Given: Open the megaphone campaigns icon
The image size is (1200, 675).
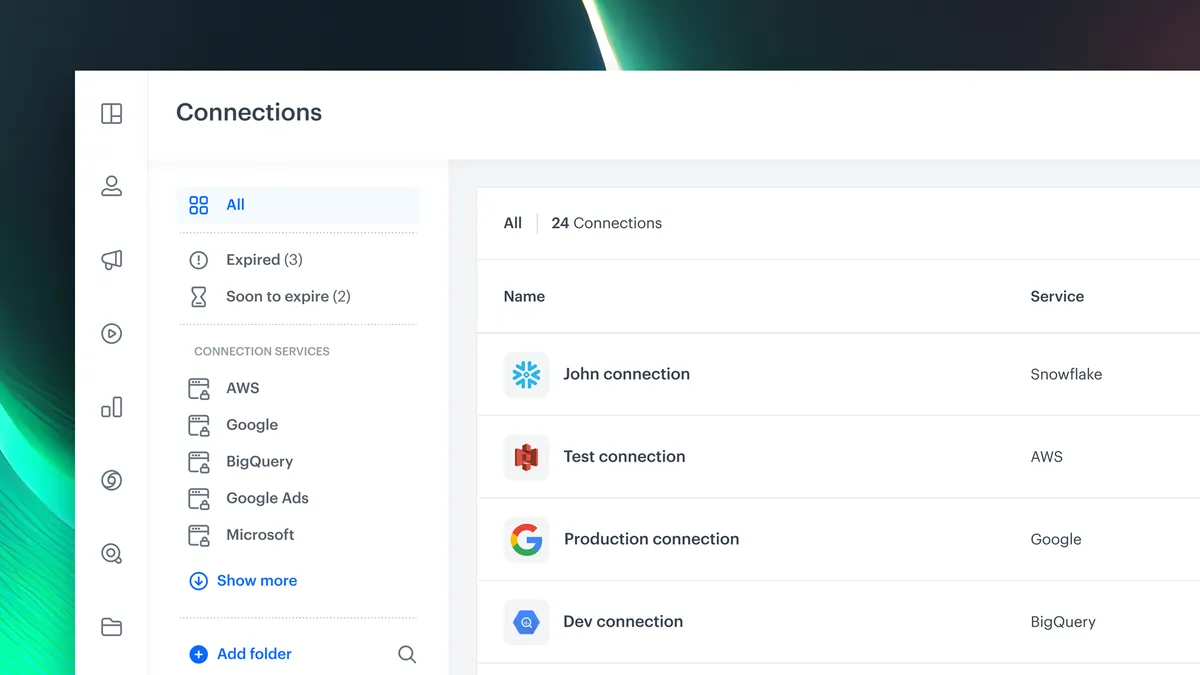Looking at the screenshot, I should [111, 260].
